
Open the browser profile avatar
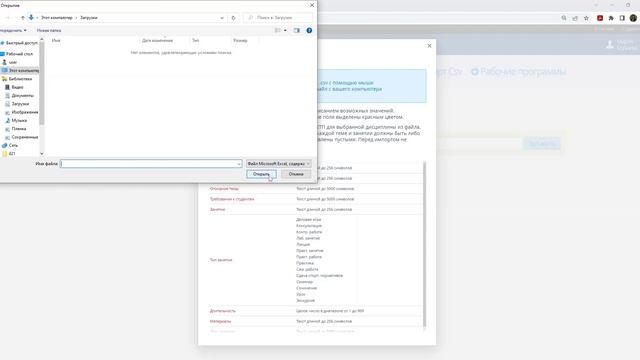point(633,18)
